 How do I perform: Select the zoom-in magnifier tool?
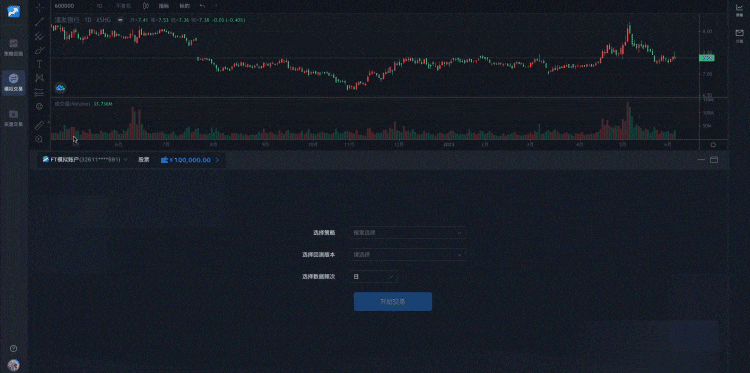pyautogui.click(x=40, y=139)
